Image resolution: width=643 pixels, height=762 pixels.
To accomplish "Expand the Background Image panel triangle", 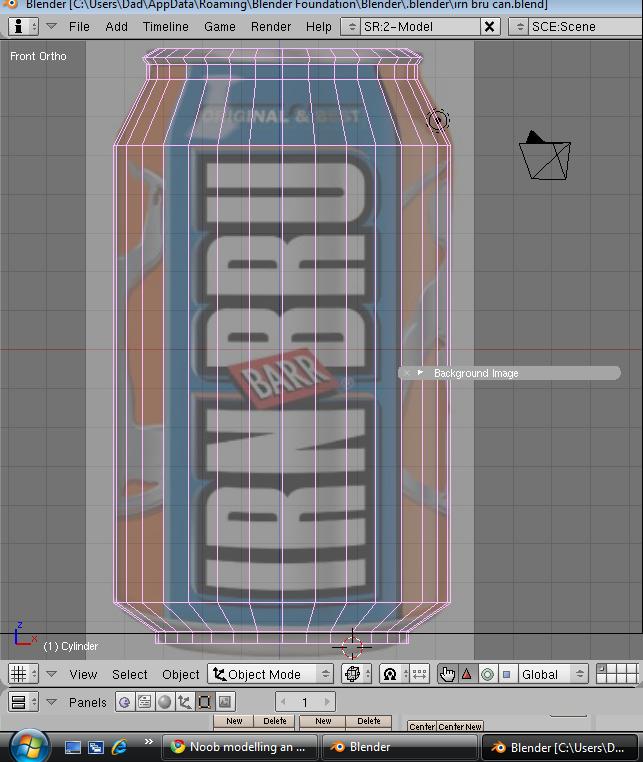I will click(421, 373).
